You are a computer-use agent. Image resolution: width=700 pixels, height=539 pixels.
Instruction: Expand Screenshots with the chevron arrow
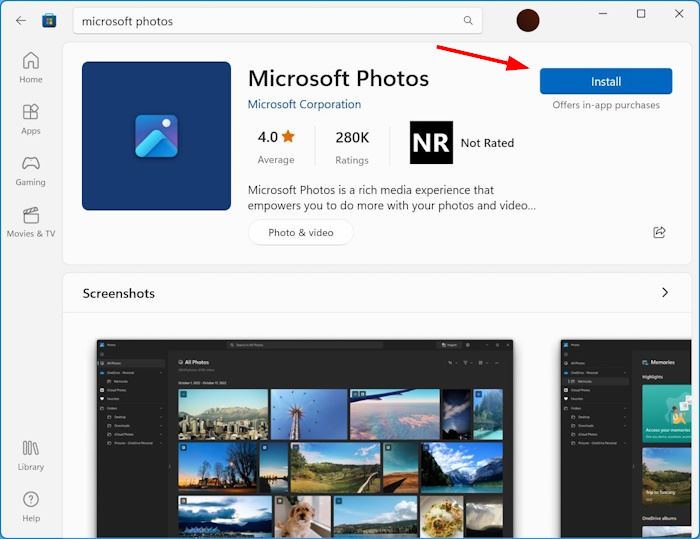tap(665, 292)
